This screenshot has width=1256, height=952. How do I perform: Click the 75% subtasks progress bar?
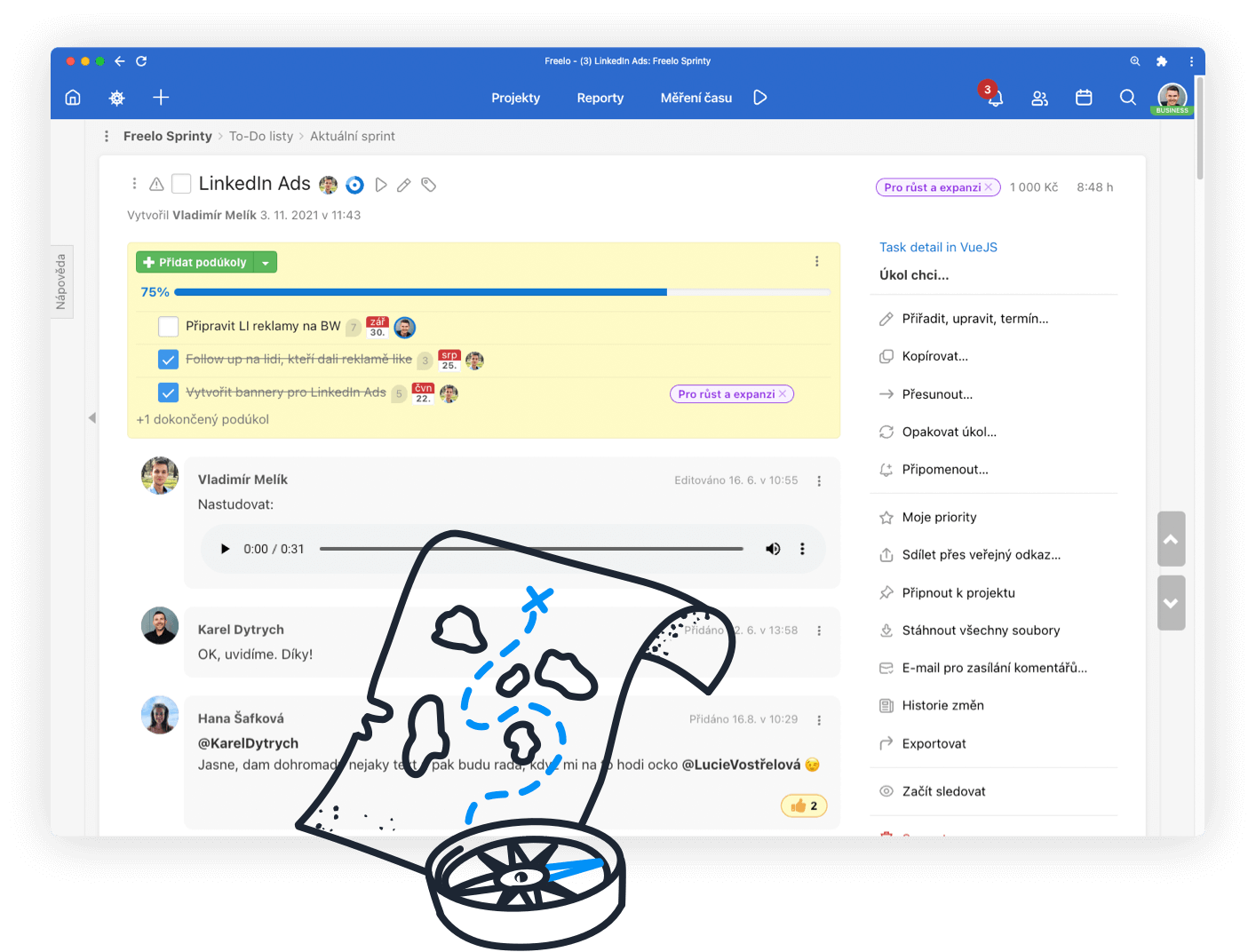click(502, 292)
